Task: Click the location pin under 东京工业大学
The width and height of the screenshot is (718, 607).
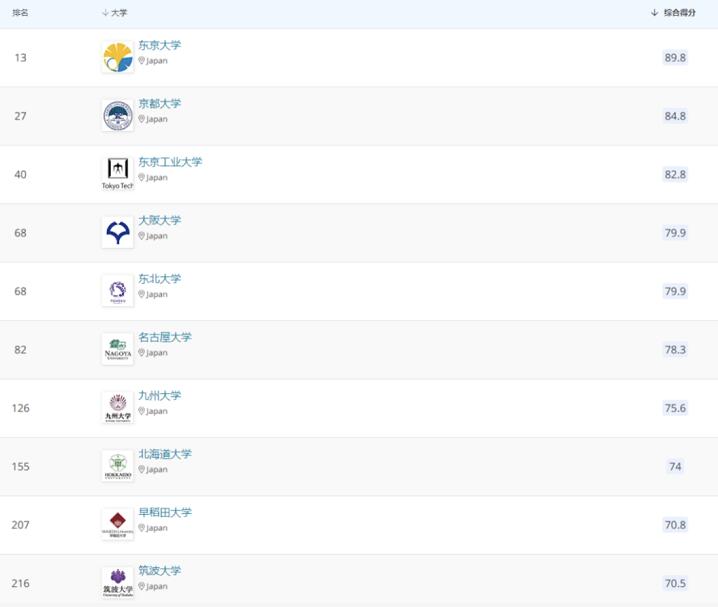Action: pyautogui.click(x=141, y=177)
